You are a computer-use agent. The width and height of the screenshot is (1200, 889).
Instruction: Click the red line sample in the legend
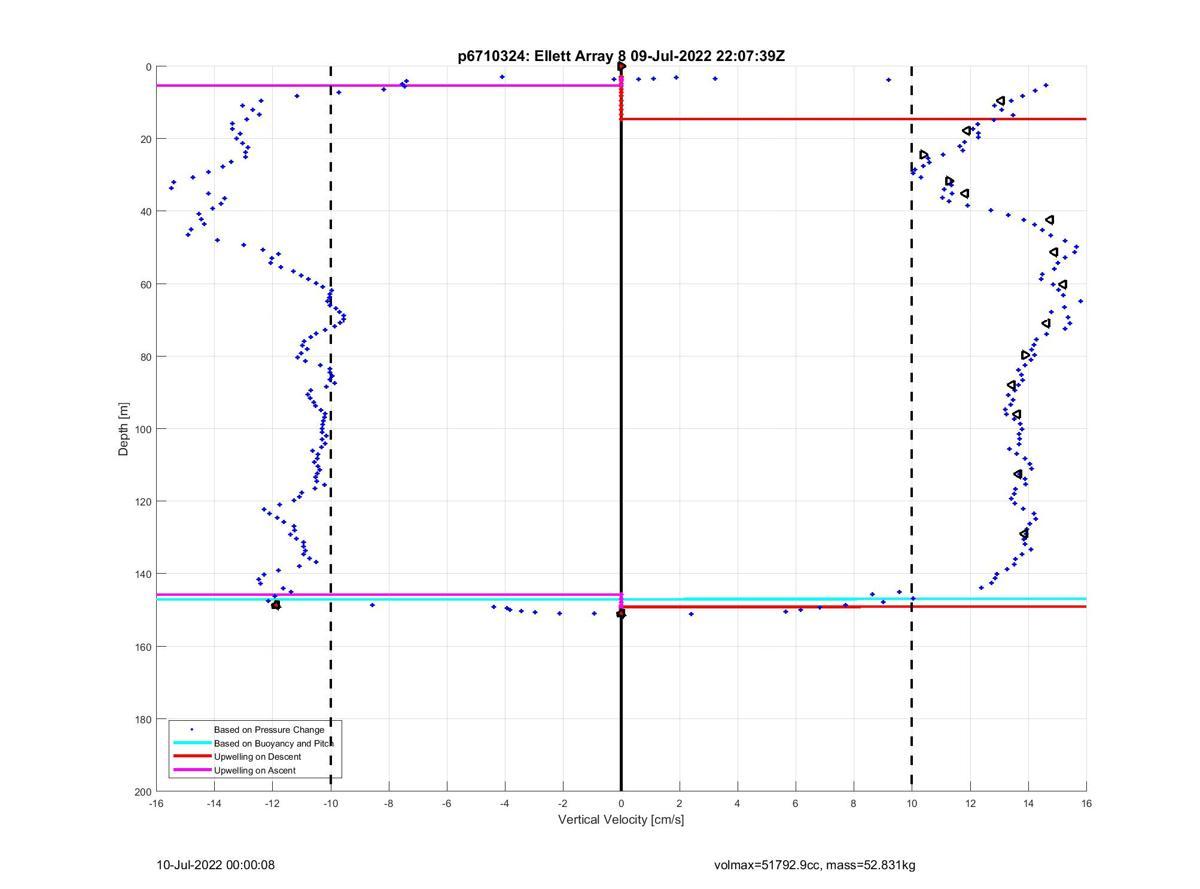[x=191, y=757]
